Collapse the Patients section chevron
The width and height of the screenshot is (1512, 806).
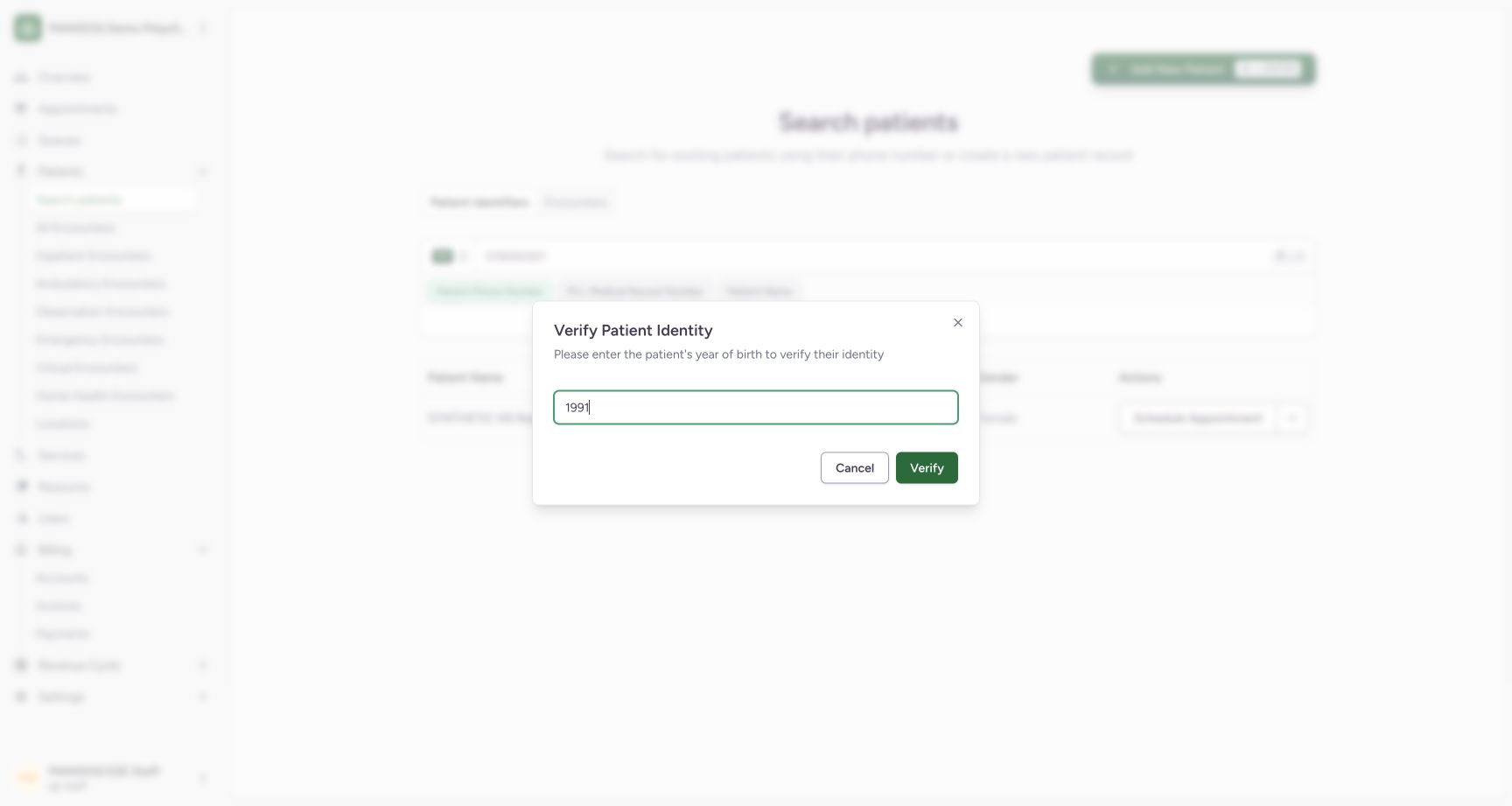pyautogui.click(x=203, y=172)
